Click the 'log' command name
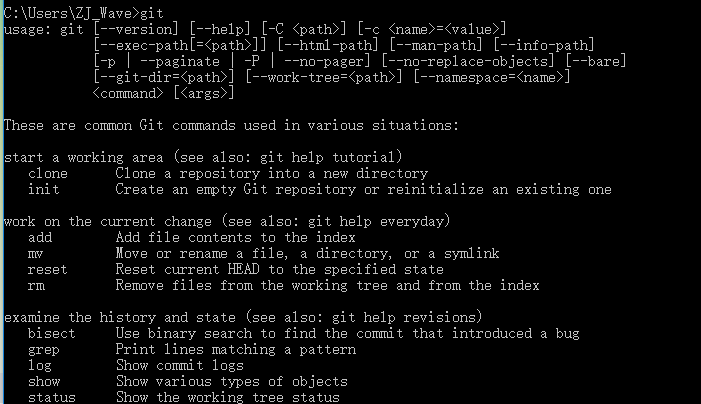Screen dimensions: 701x404 (x=39, y=365)
